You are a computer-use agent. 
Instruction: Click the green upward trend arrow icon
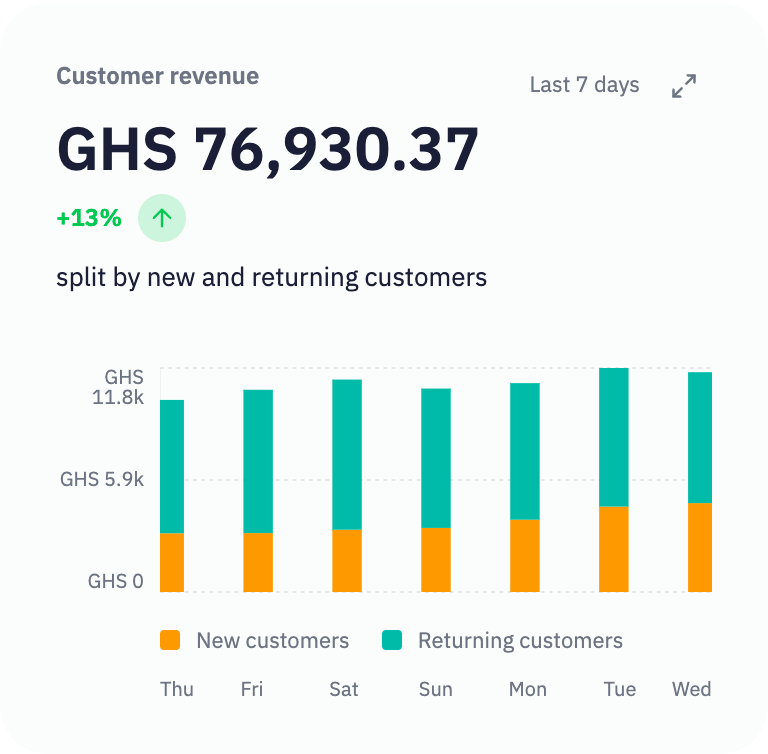pos(162,218)
